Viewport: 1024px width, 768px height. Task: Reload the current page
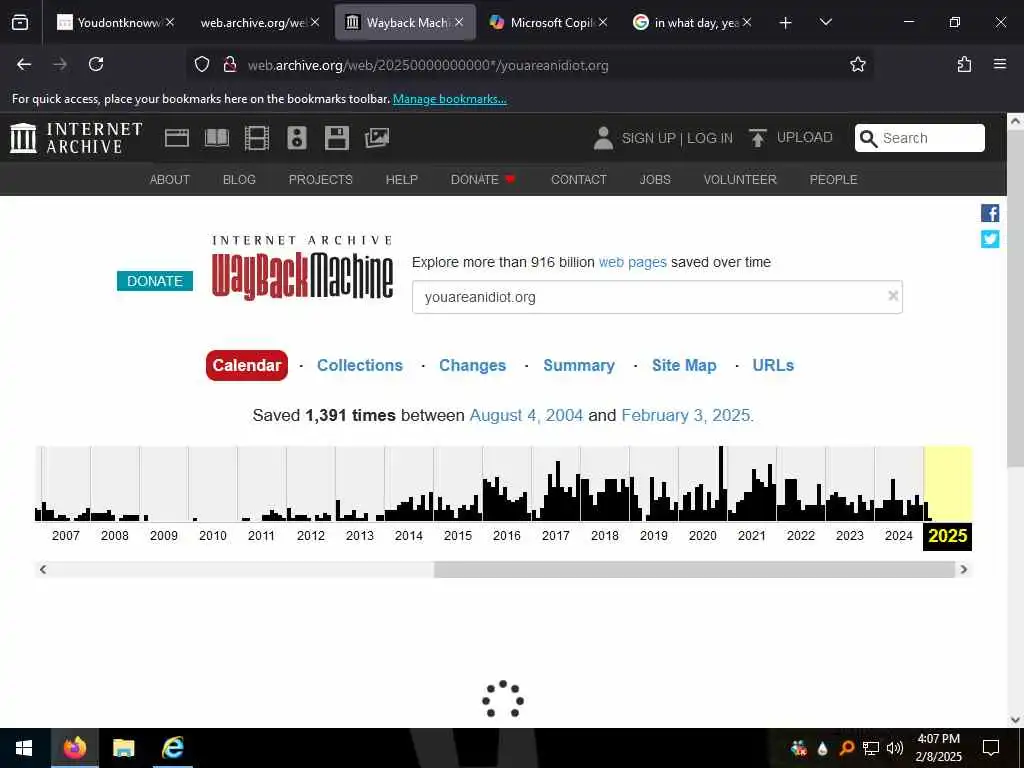click(x=96, y=64)
